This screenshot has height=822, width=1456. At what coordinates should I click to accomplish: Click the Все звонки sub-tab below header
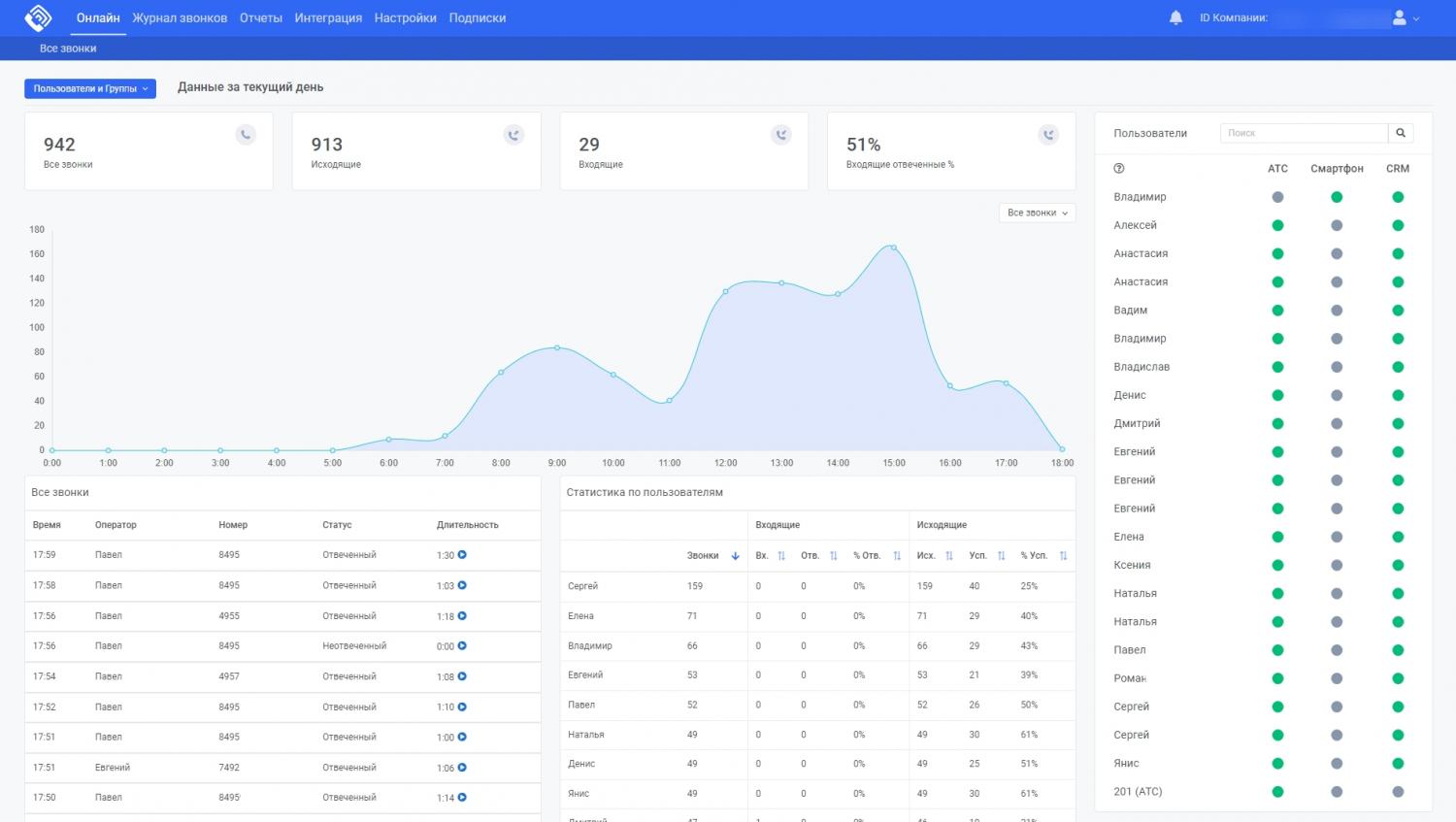tap(68, 49)
